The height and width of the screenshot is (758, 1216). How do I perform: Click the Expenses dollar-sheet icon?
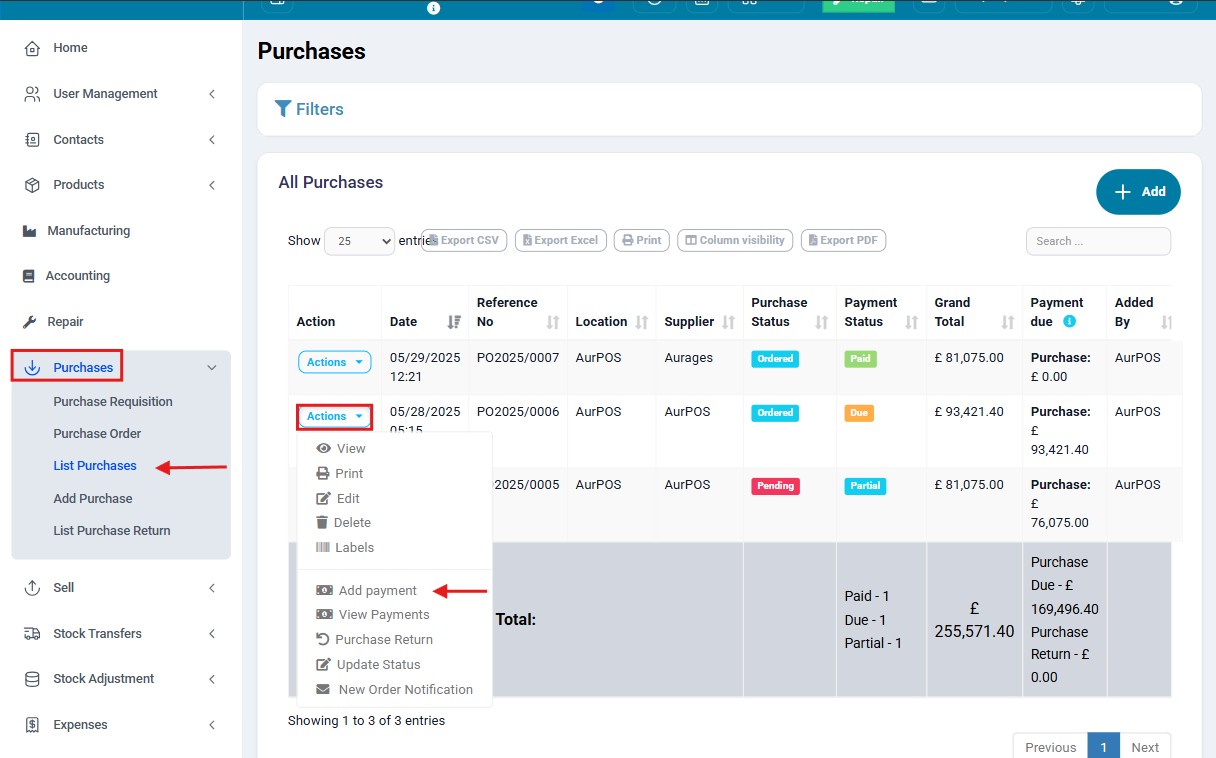pos(32,725)
